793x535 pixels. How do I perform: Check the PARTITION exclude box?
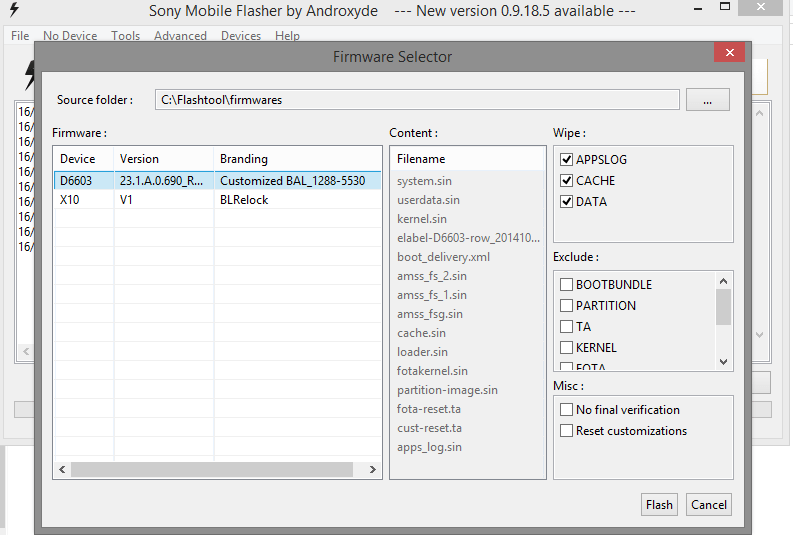pyautogui.click(x=566, y=305)
